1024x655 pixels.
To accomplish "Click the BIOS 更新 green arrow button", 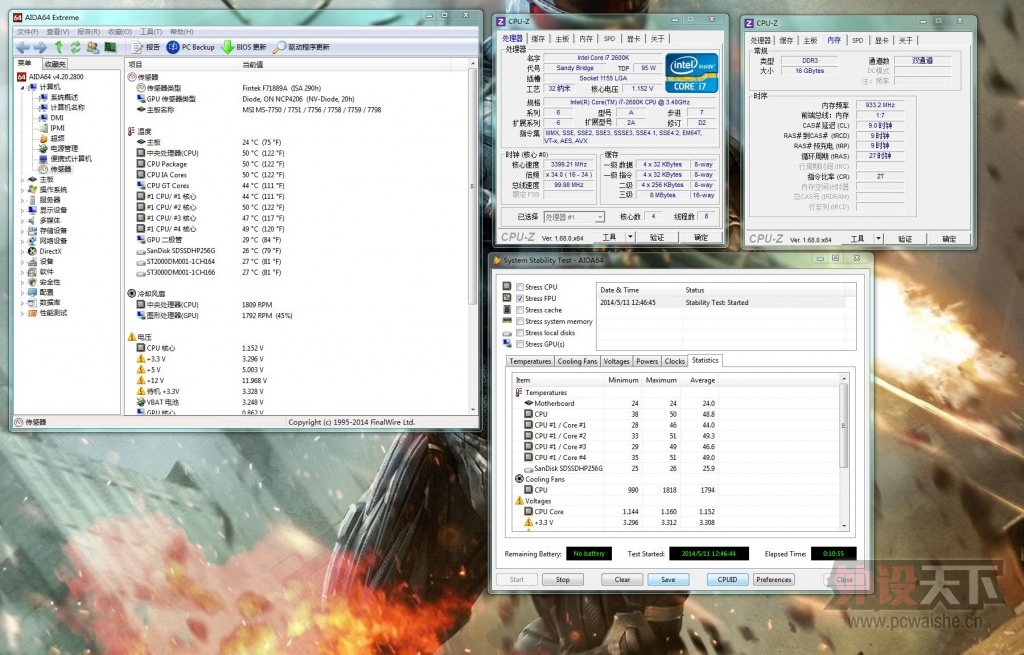I will 244,47.
